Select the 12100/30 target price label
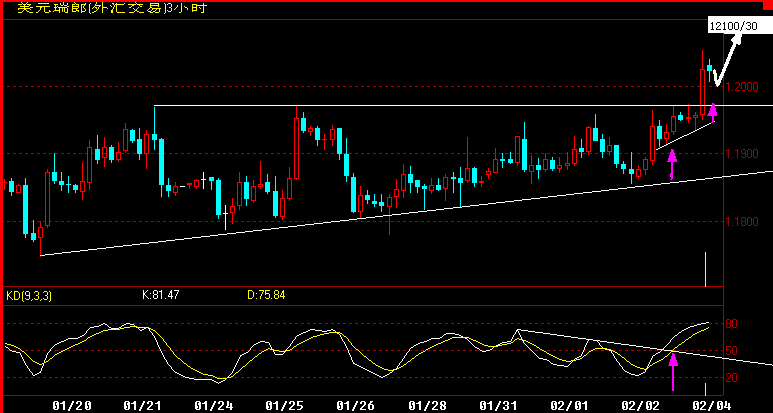This screenshot has width=773, height=413. pyautogui.click(x=740, y=27)
